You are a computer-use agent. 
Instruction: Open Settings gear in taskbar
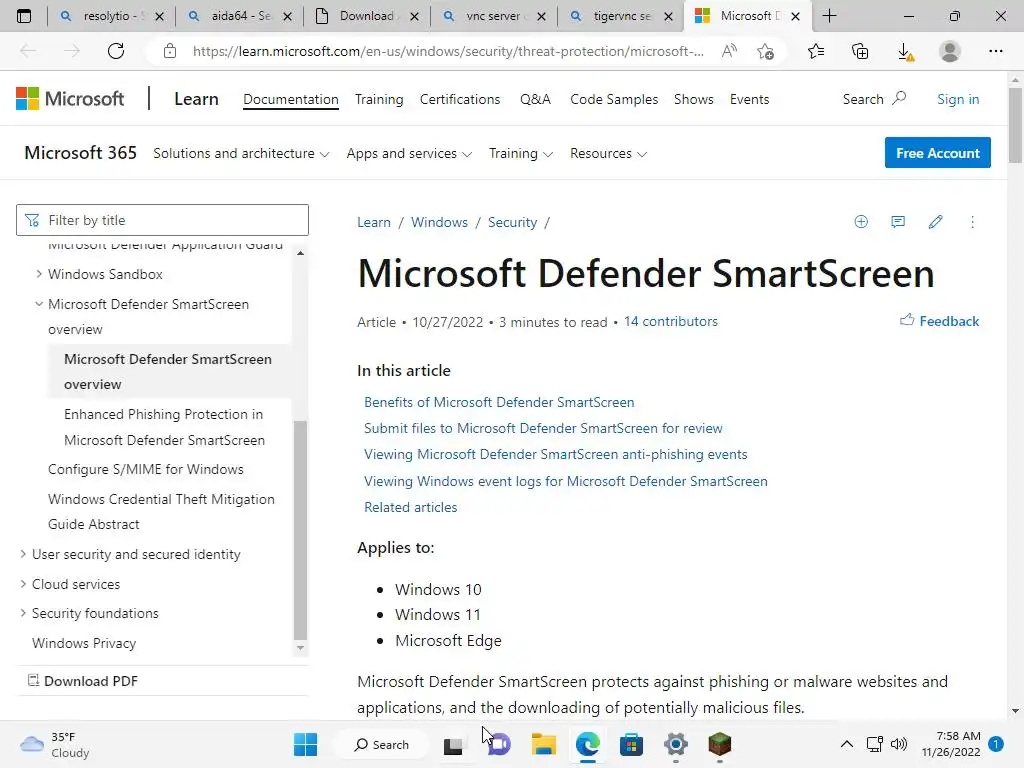(x=676, y=744)
